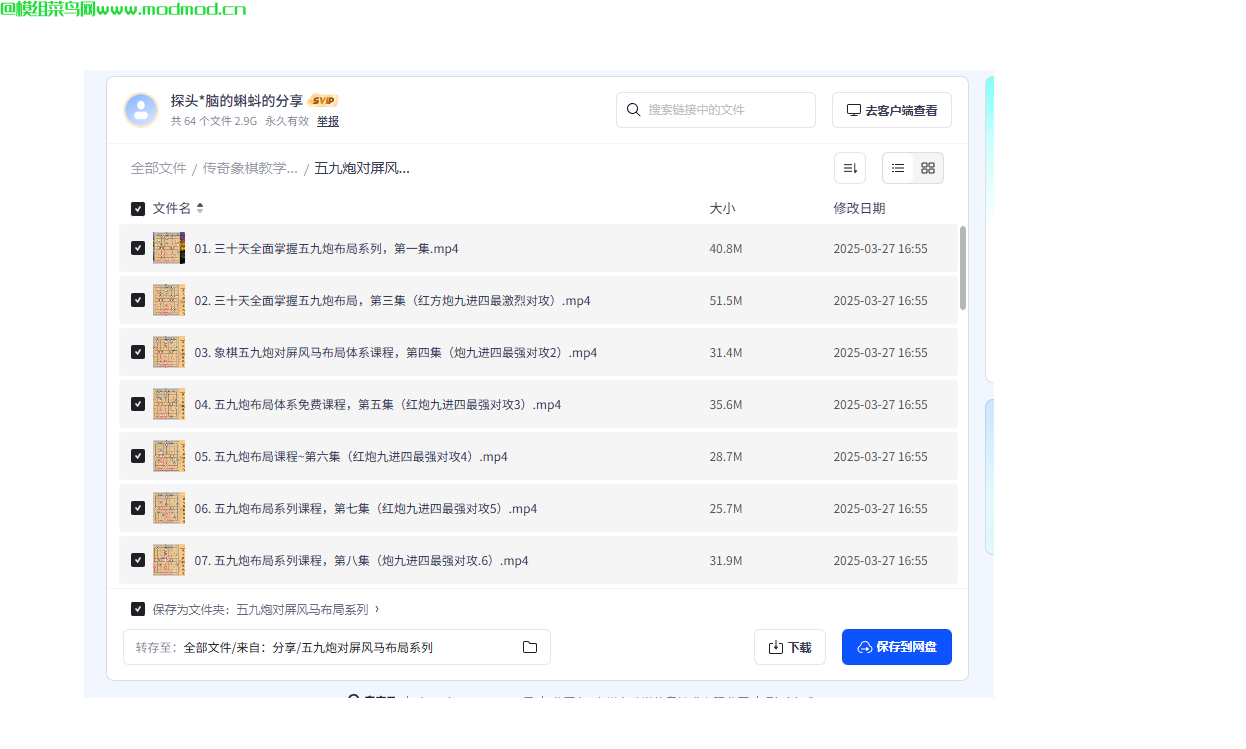Viewport: 1246px width, 749px height.
Task: Open the sort order icon above file list
Action: tap(850, 168)
